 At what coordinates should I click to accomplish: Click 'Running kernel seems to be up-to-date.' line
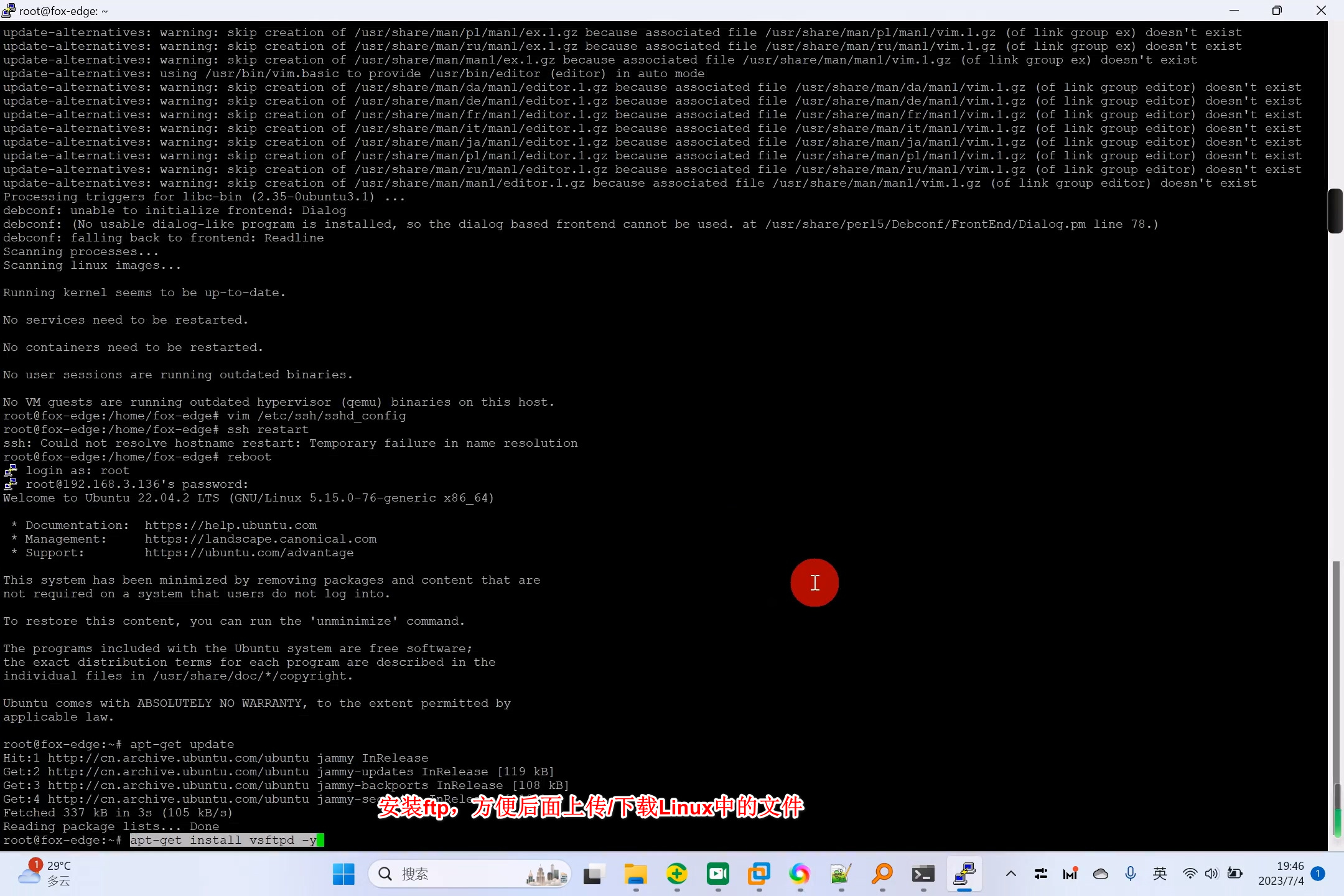click(x=144, y=293)
